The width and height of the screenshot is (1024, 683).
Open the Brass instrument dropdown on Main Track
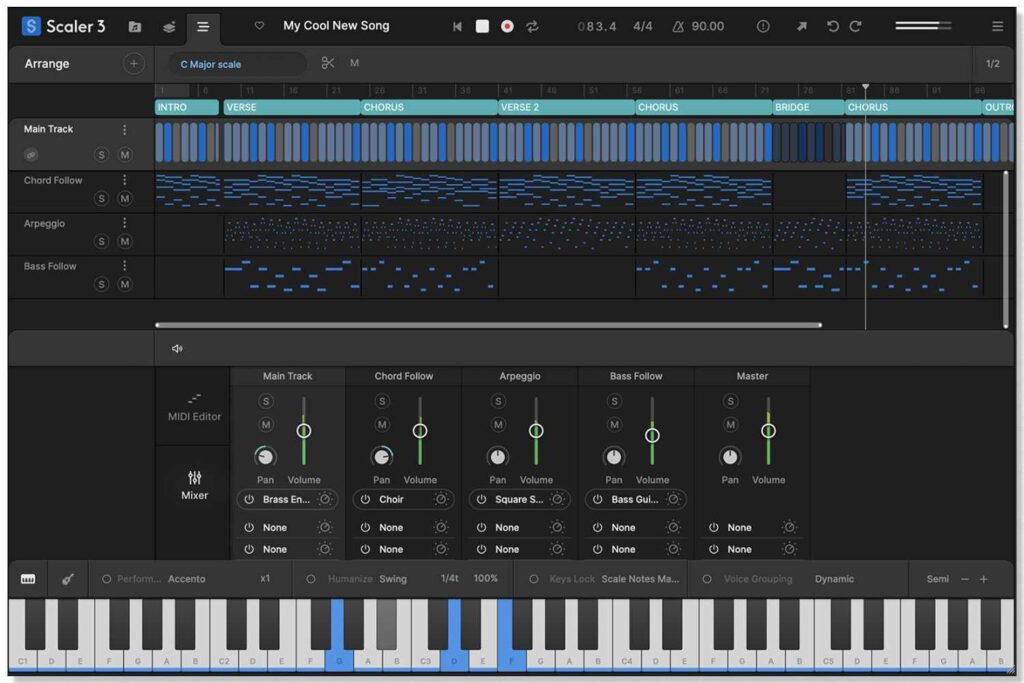(x=288, y=499)
